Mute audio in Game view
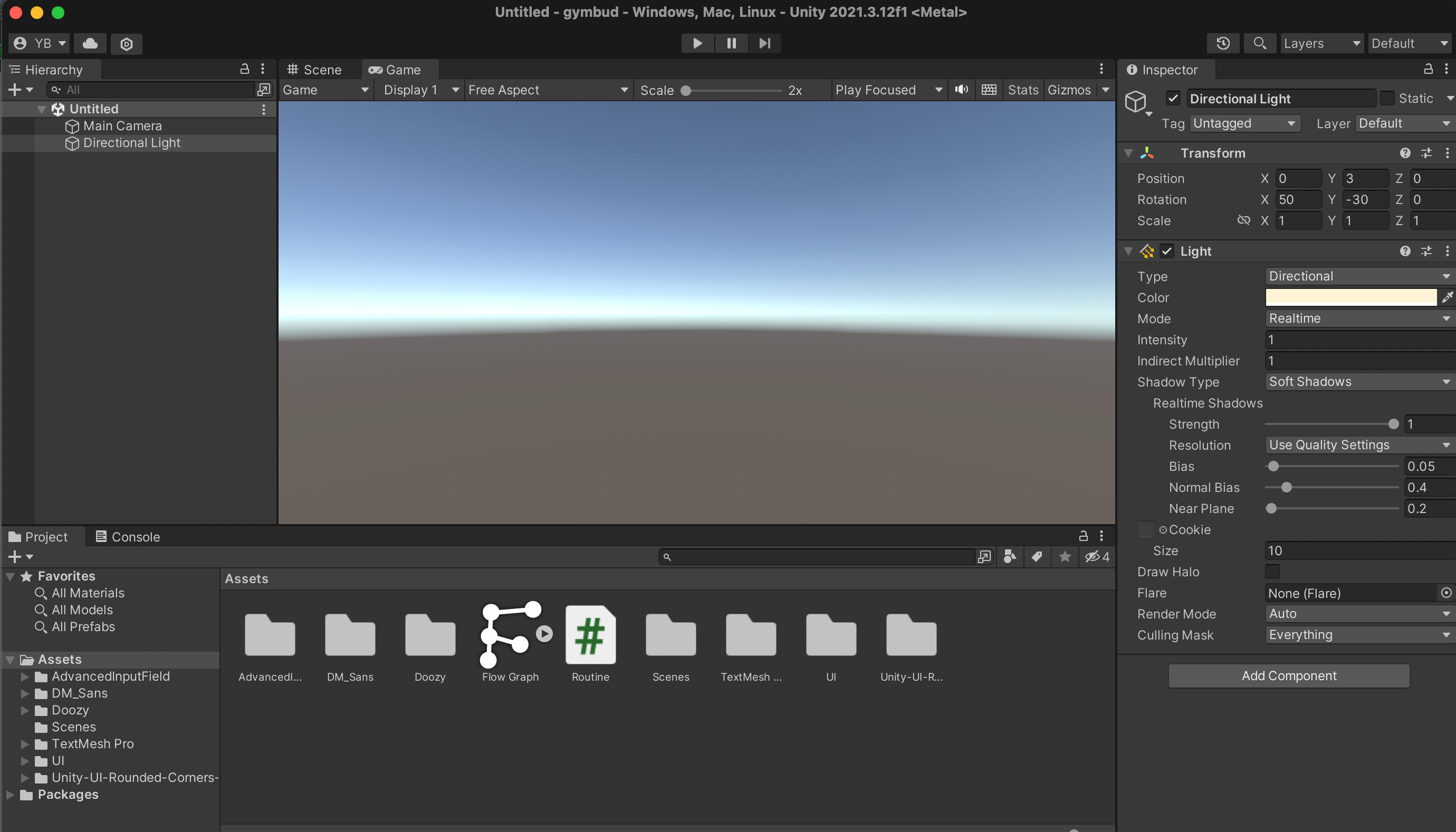This screenshot has width=1456, height=832. (x=962, y=90)
